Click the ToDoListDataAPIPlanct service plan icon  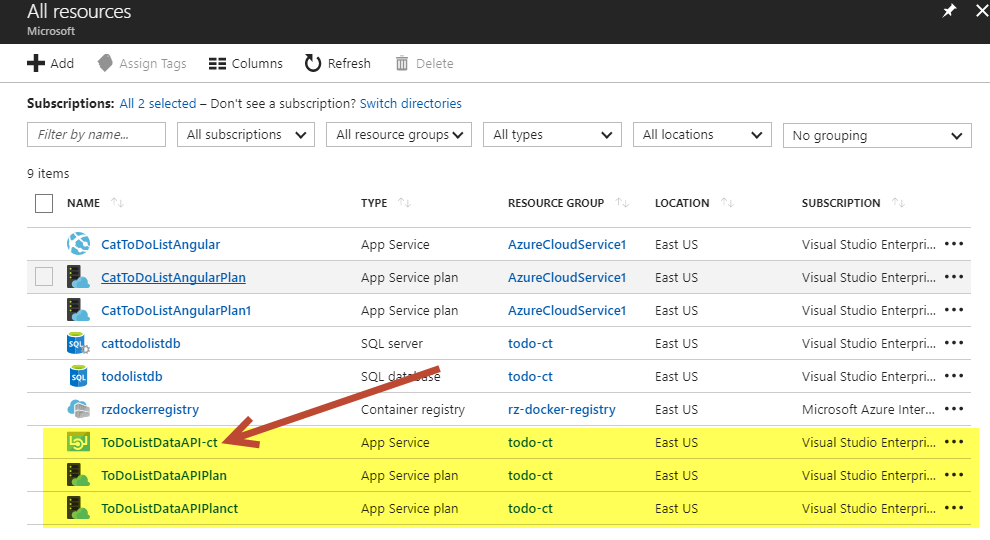point(78,508)
